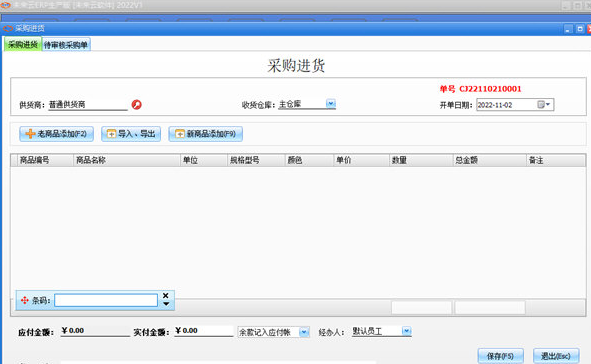Click the icon on 新商品添加(F9)
Screen dimensions: 591x364
tap(180, 134)
